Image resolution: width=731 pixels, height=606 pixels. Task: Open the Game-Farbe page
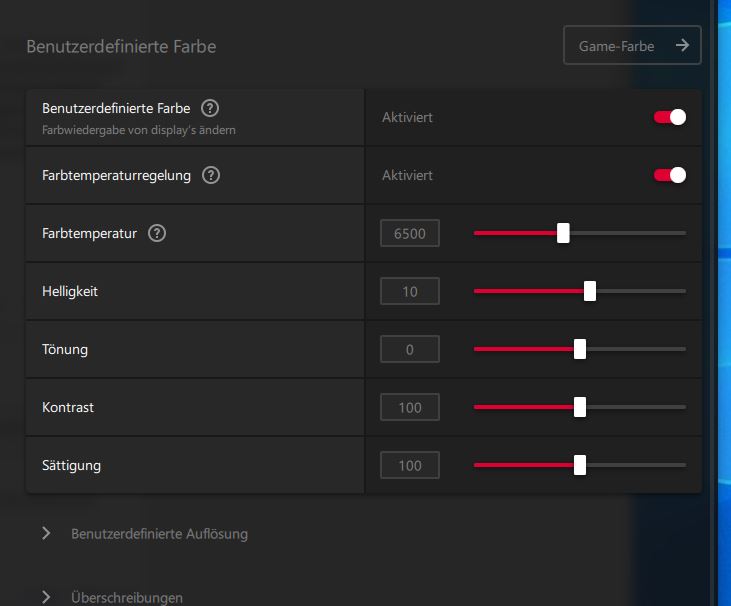(x=632, y=45)
